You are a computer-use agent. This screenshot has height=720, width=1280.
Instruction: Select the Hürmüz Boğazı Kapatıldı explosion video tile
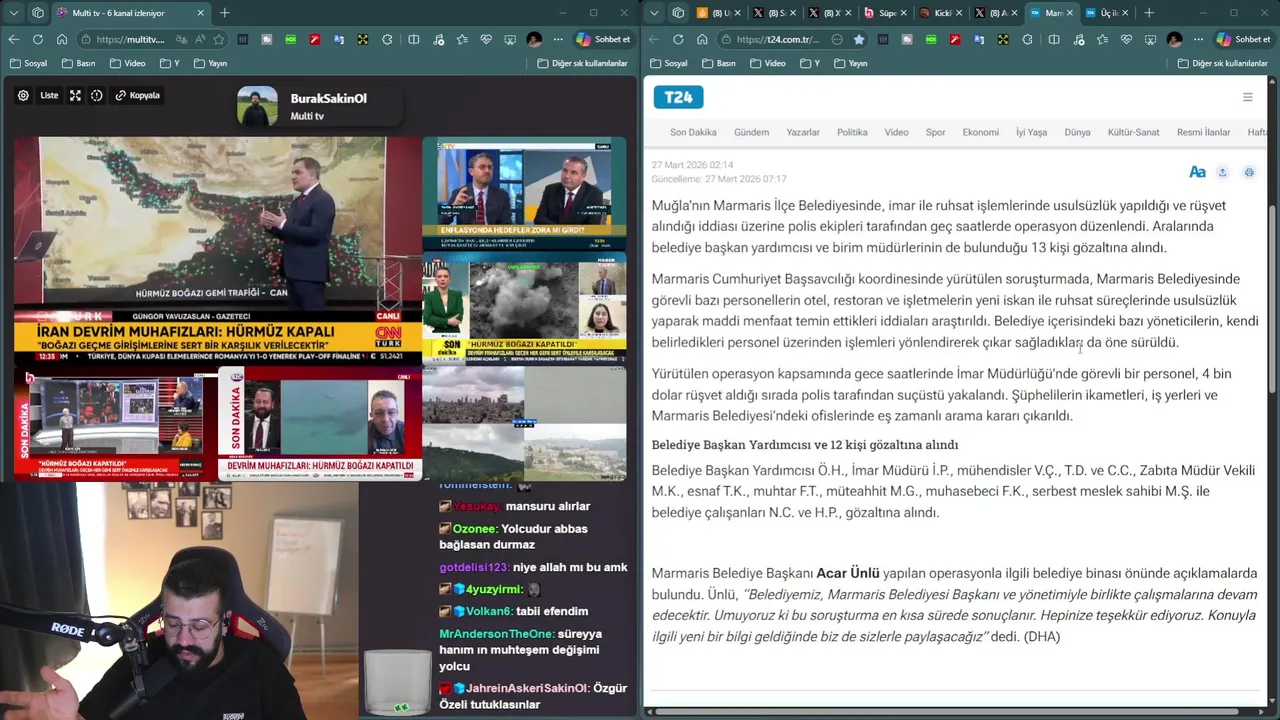pyautogui.click(x=524, y=309)
